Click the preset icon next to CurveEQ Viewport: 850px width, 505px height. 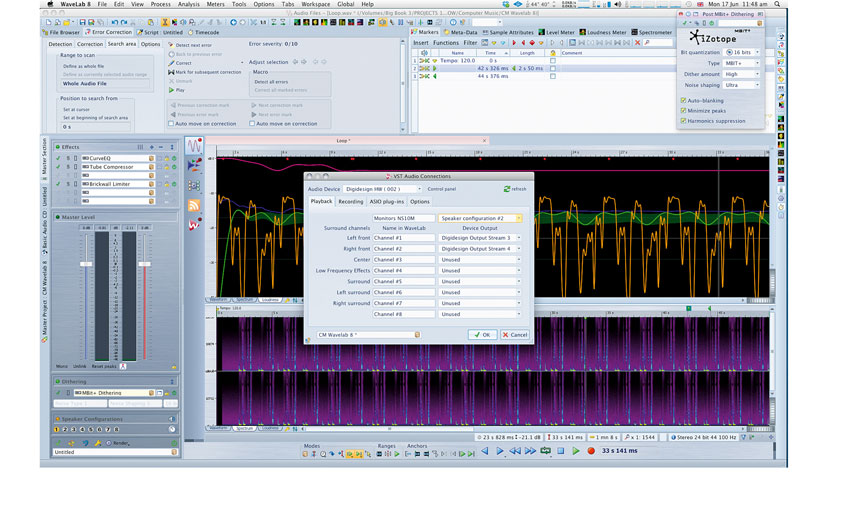pyautogui.click(x=151, y=158)
